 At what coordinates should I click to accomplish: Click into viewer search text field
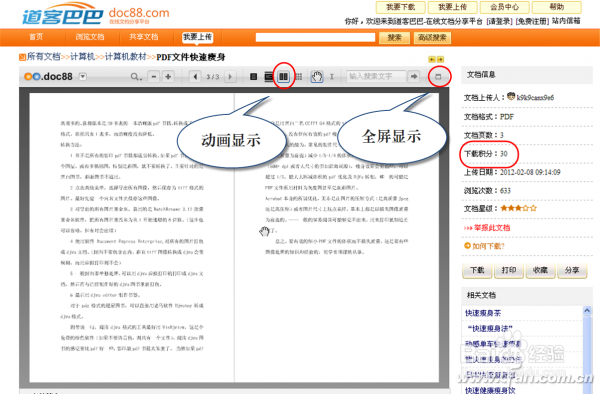coord(376,77)
